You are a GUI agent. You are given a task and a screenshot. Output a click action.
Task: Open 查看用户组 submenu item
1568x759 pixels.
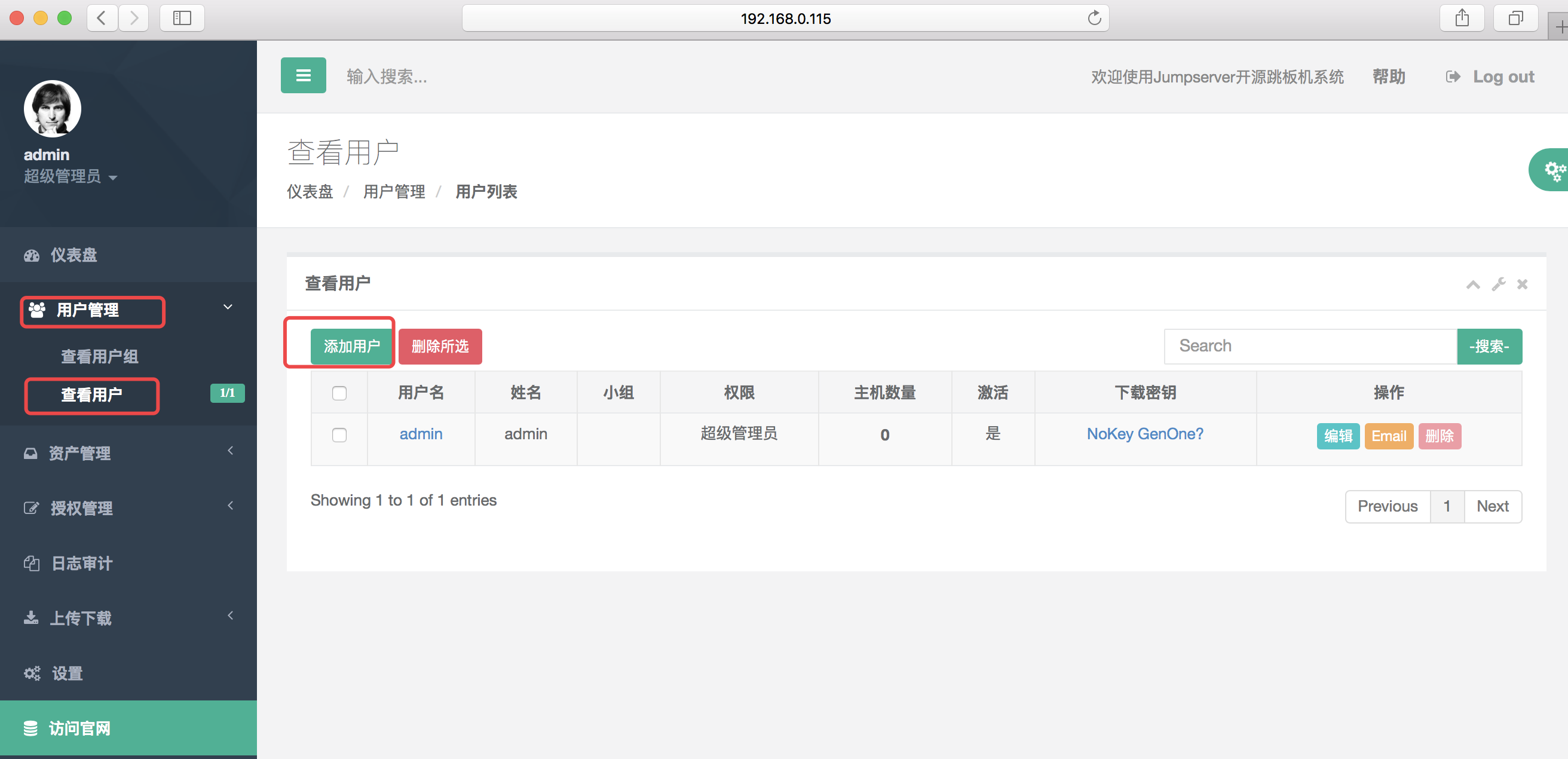click(99, 356)
